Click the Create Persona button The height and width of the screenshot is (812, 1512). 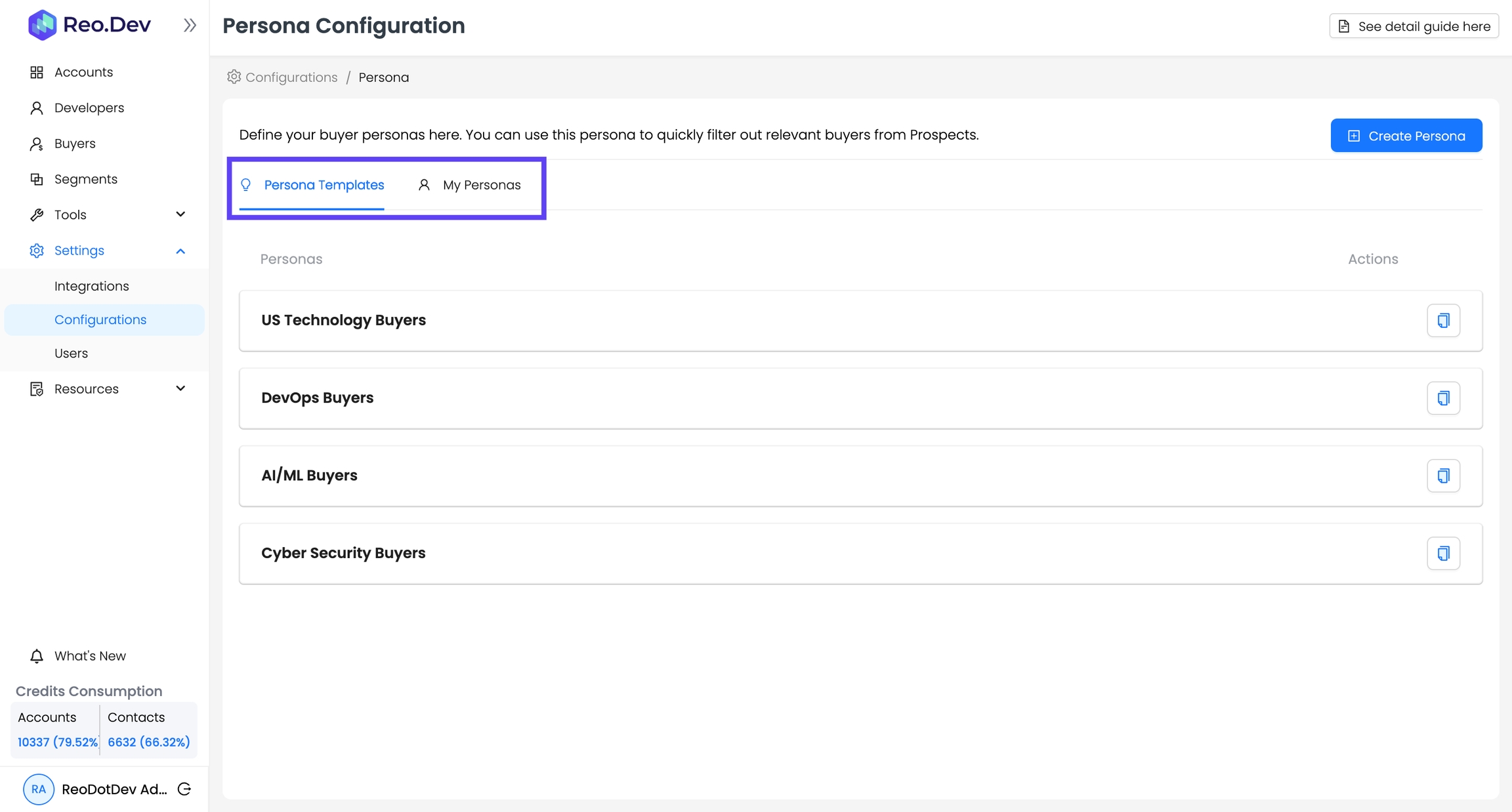click(x=1406, y=136)
